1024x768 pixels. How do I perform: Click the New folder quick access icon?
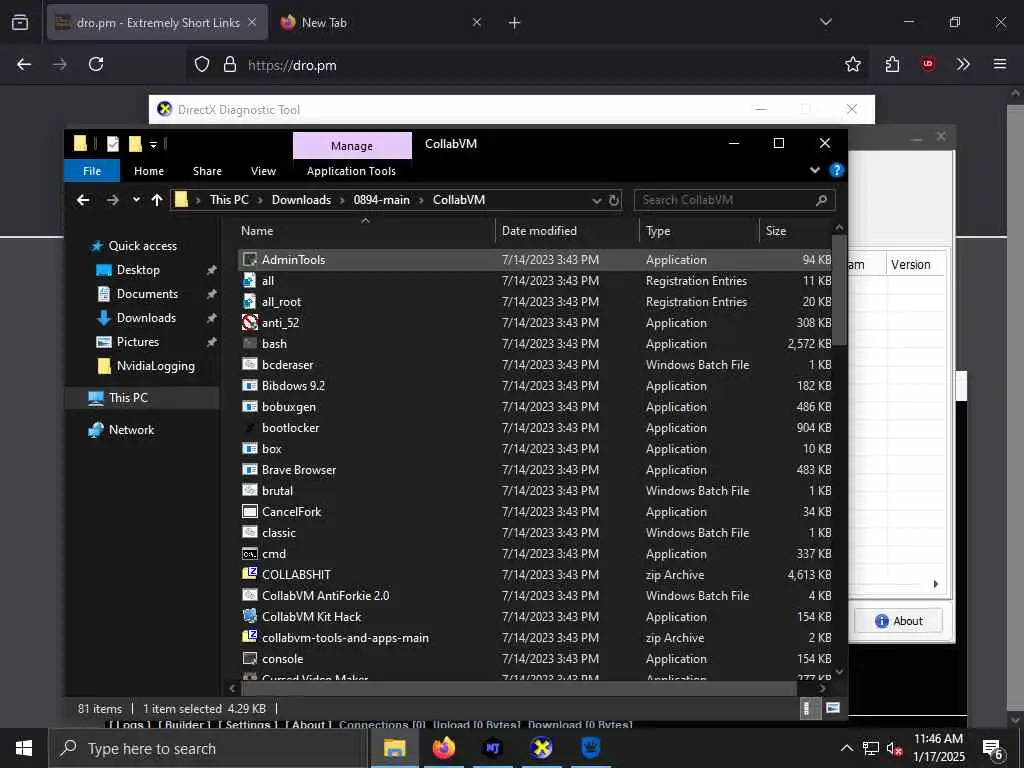(x=135, y=144)
